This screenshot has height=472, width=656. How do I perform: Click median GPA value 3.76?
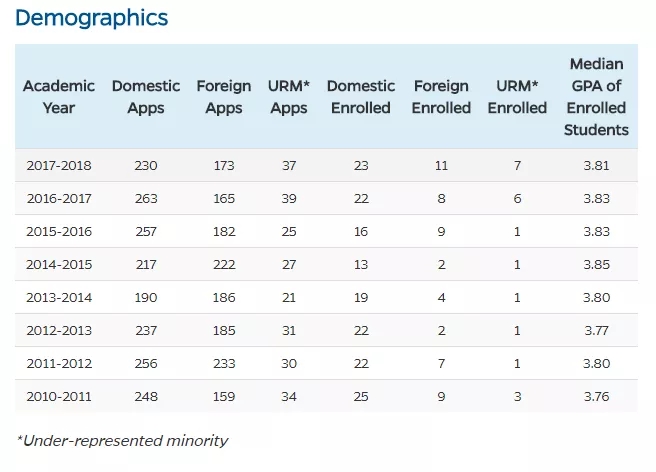pyautogui.click(x=597, y=396)
